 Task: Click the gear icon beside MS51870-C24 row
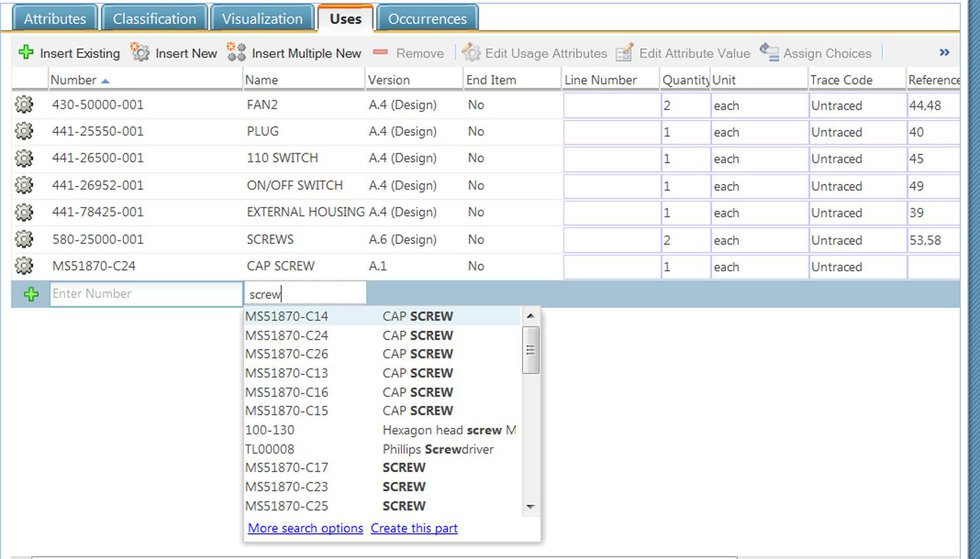pos(24,266)
